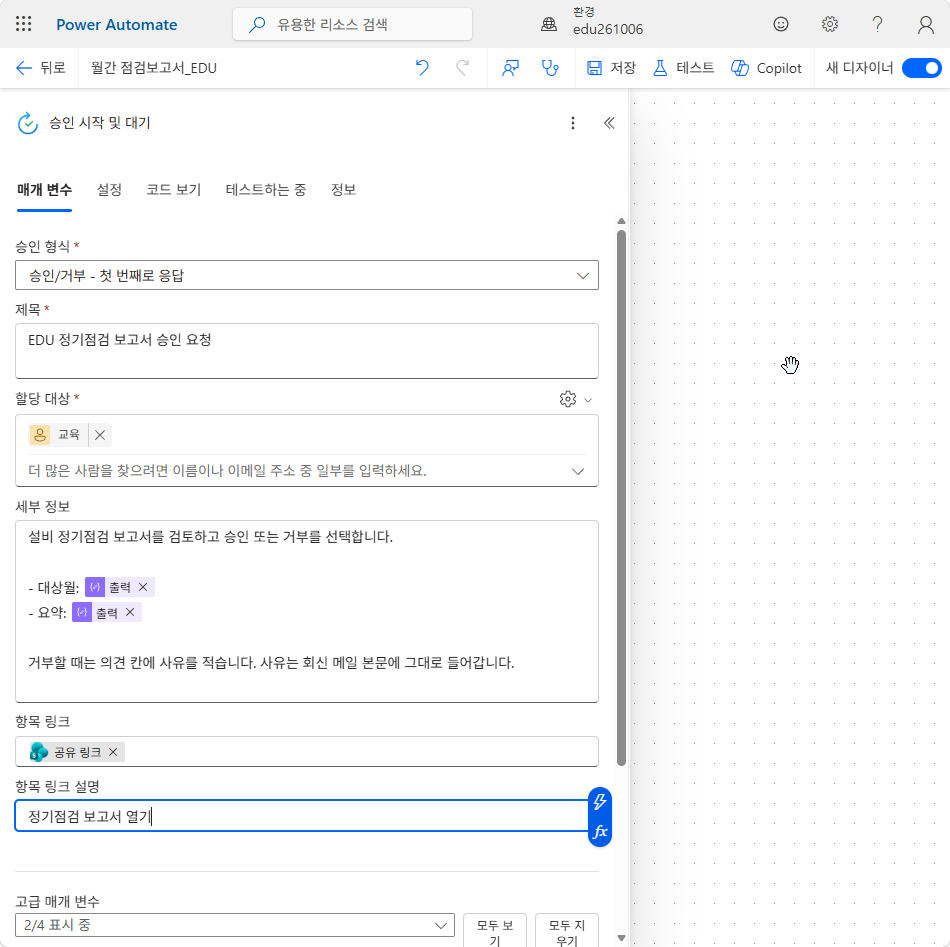950x947 pixels.
Task: Open dynamic content lightning button
Action: 600,801
